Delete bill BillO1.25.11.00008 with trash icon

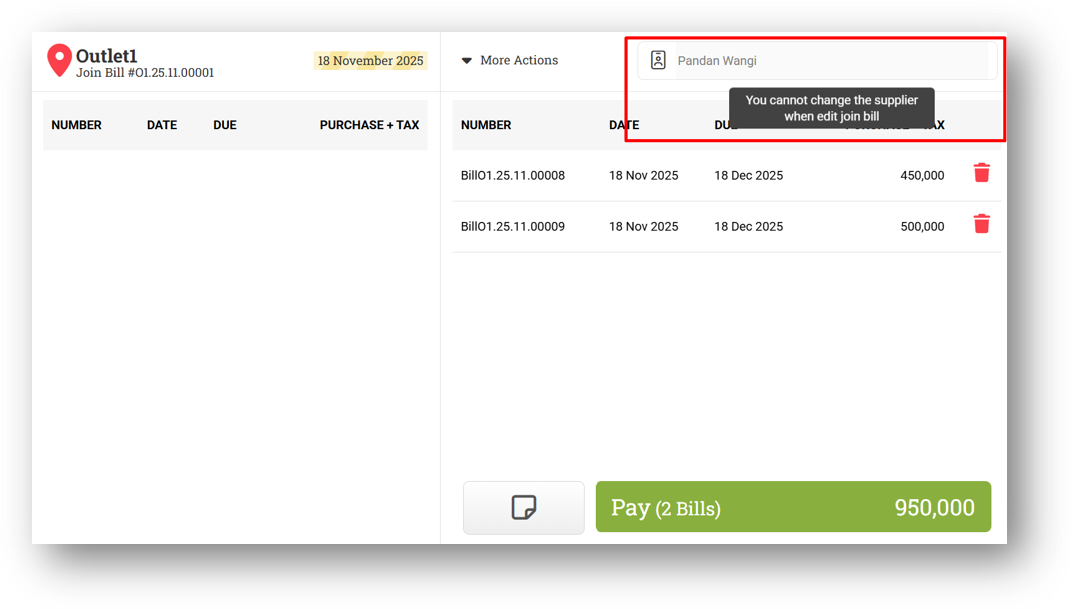pyautogui.click(x=982, y=173)
